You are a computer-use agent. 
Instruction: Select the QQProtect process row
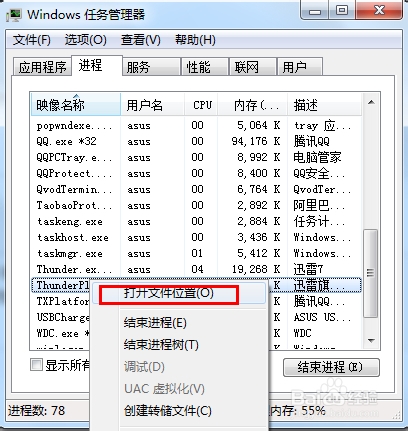point(196,173)
